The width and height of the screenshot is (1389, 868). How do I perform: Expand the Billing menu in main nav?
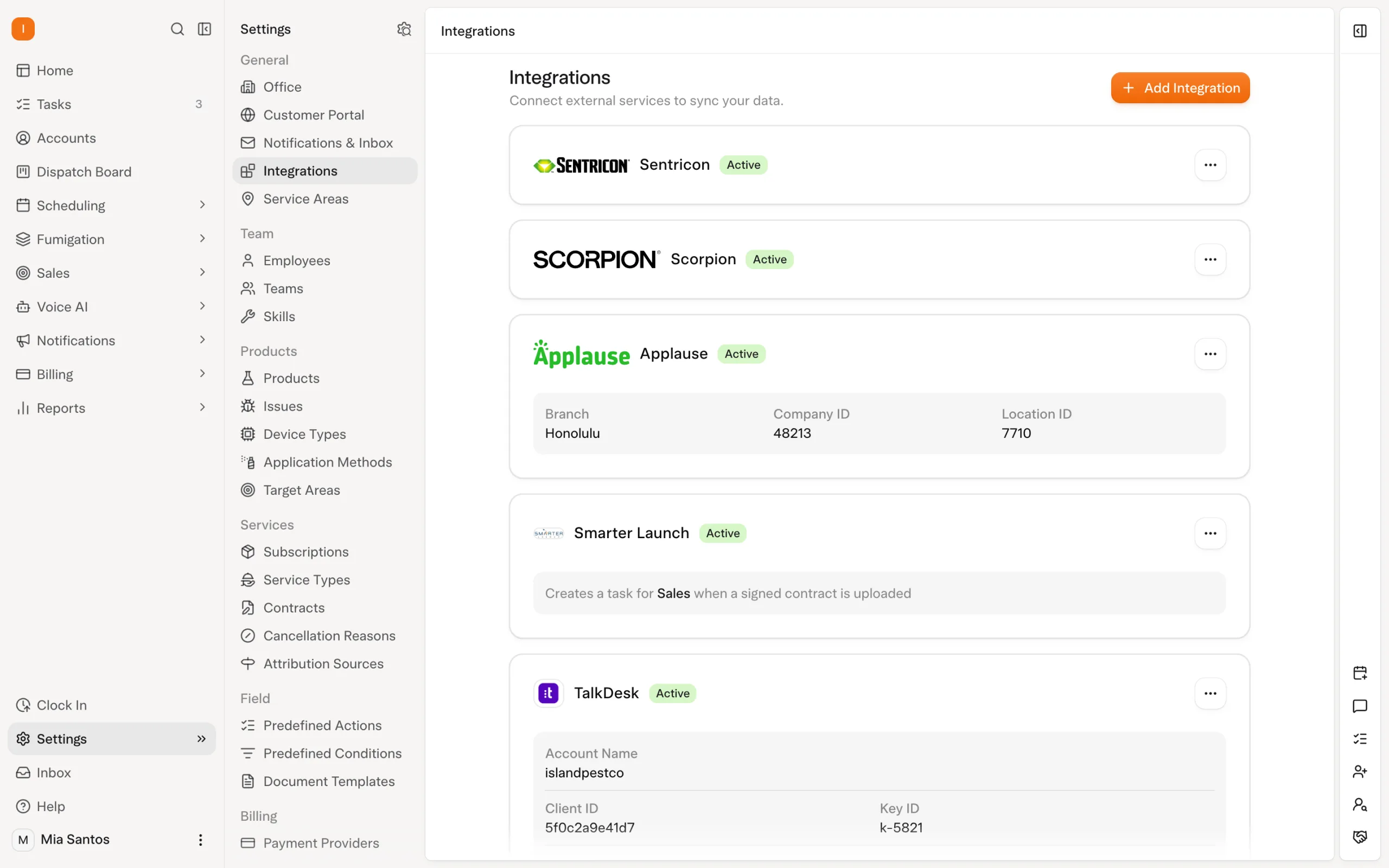click(x=112, y=374)
